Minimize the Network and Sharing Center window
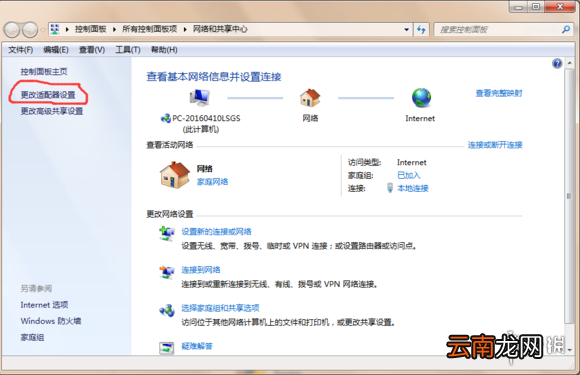The width and height of the screenshot is (580, 375). point(518,7)
